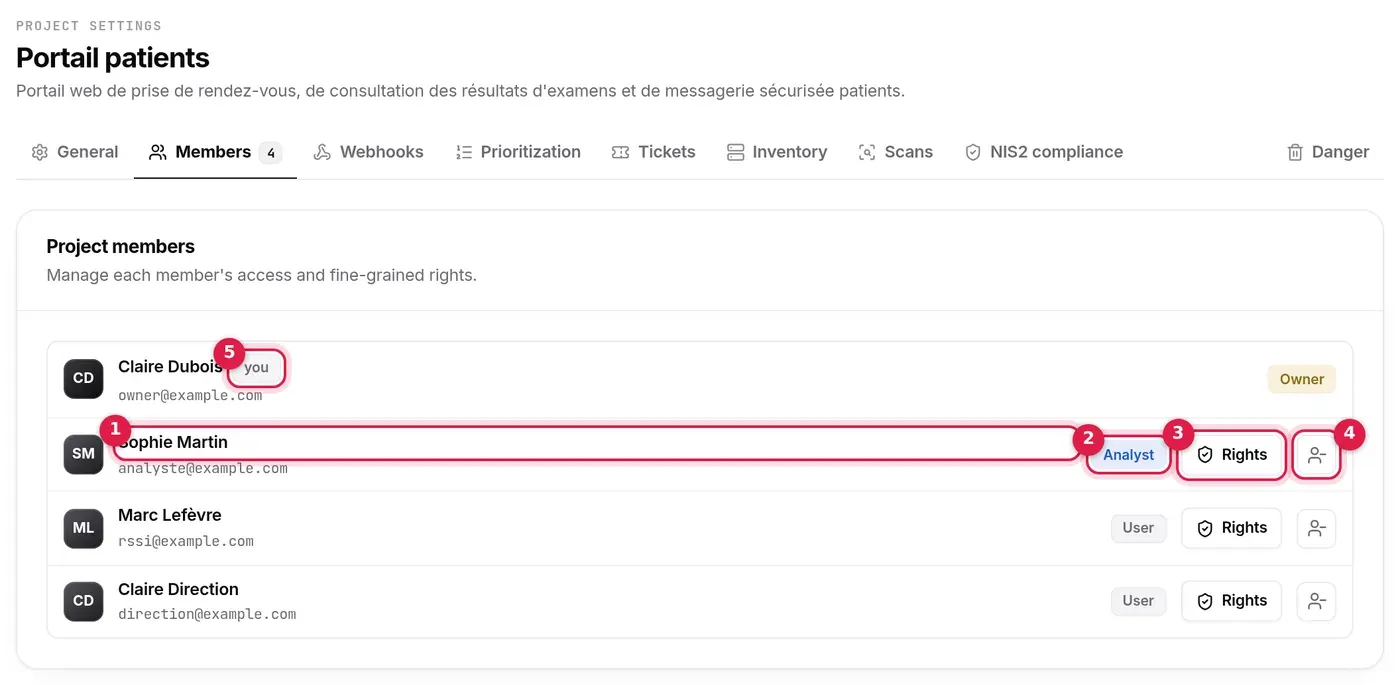Click the CD avatar of Claire Dubois
The image size is (1400, 685).
point(83,379)
